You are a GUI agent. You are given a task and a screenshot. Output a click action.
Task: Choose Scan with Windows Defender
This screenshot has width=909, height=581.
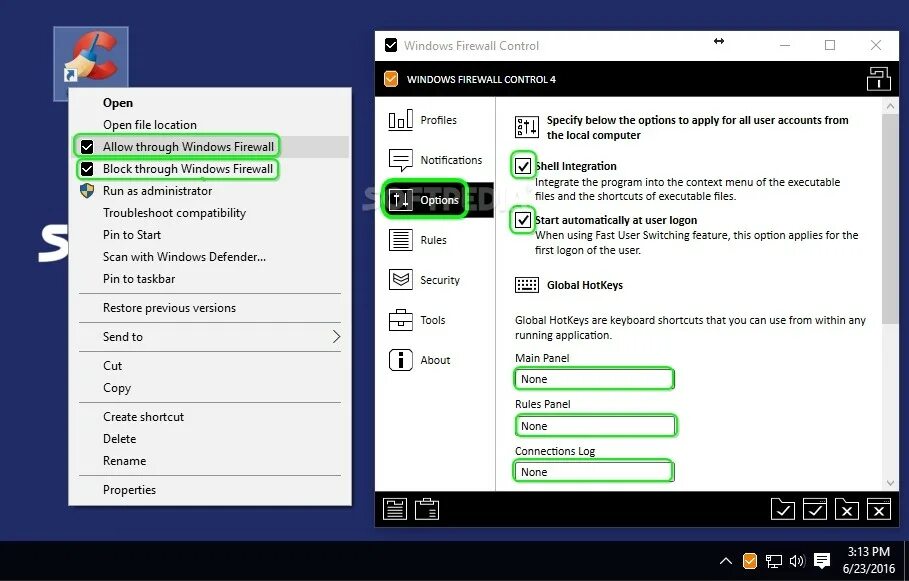[x=210, y=257]
